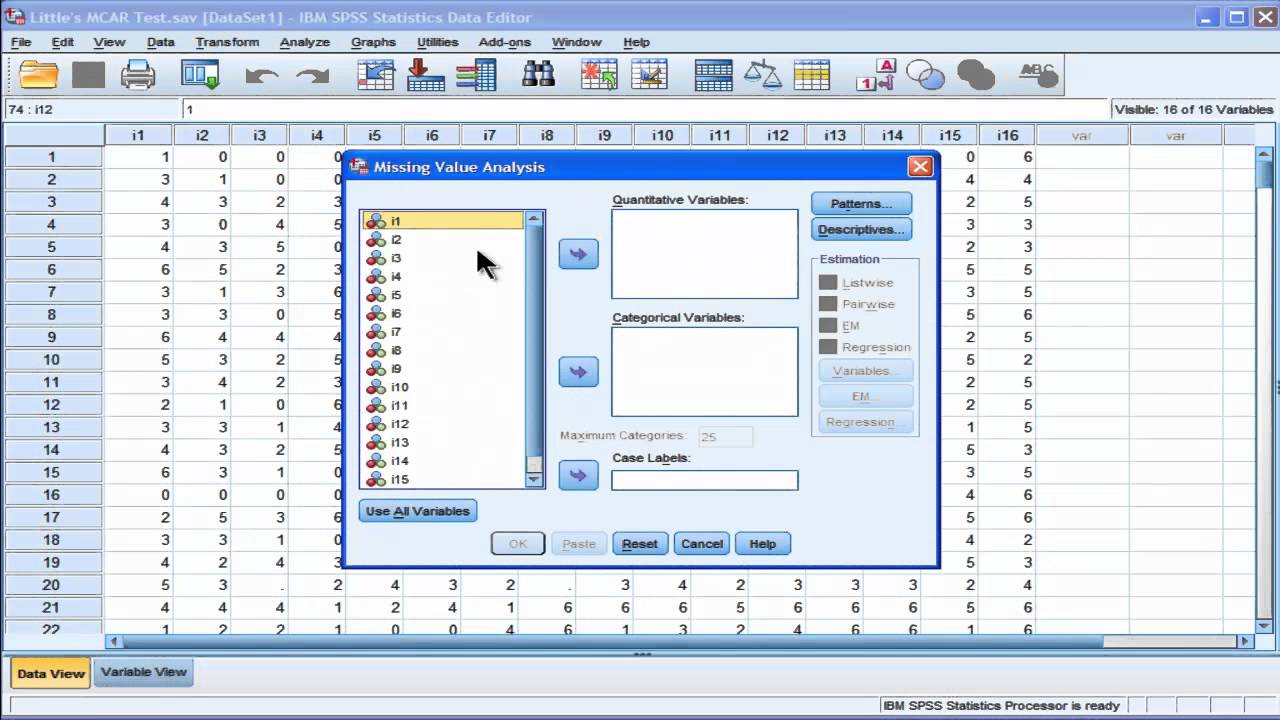Select variable i5 in list
This screenshot has width=1280, height=720.
pos(443,295)
